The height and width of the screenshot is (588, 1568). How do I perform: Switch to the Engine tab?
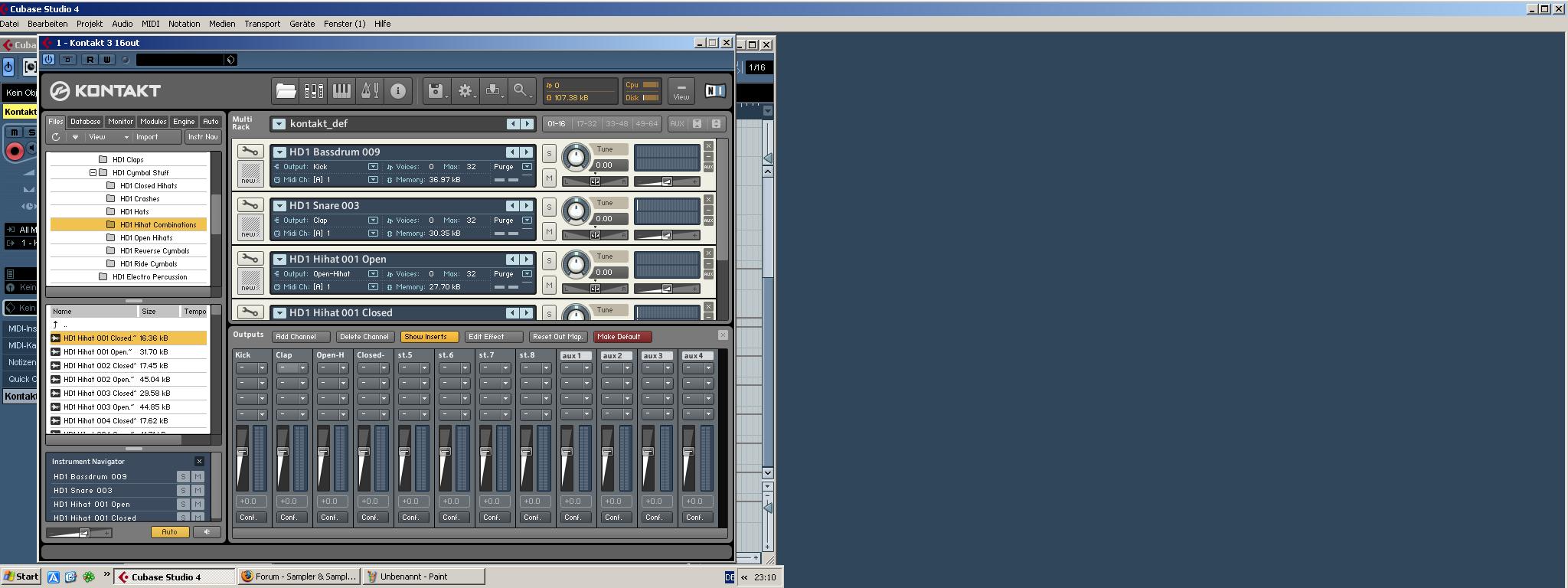pyautogui.click(x=184, y=122)
